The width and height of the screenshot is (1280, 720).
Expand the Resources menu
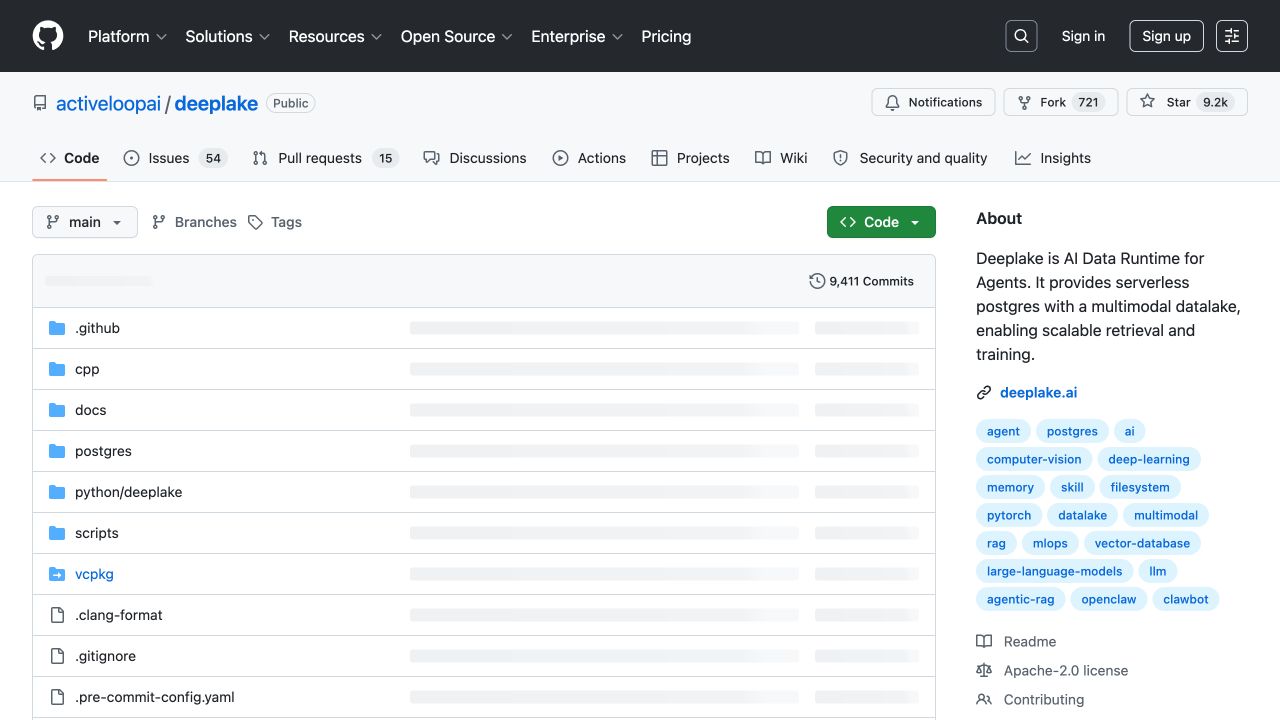point(335,36)
